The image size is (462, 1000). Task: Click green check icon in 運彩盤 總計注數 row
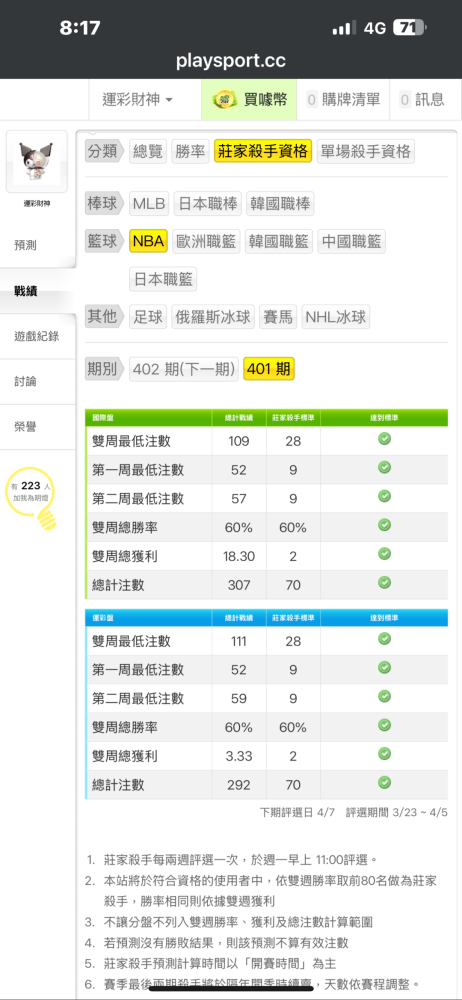[384, 783]
